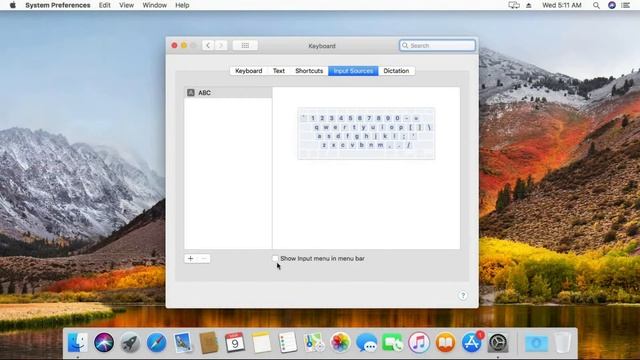
Task: Select the ABC input source row
Action: tap(228, 93)
